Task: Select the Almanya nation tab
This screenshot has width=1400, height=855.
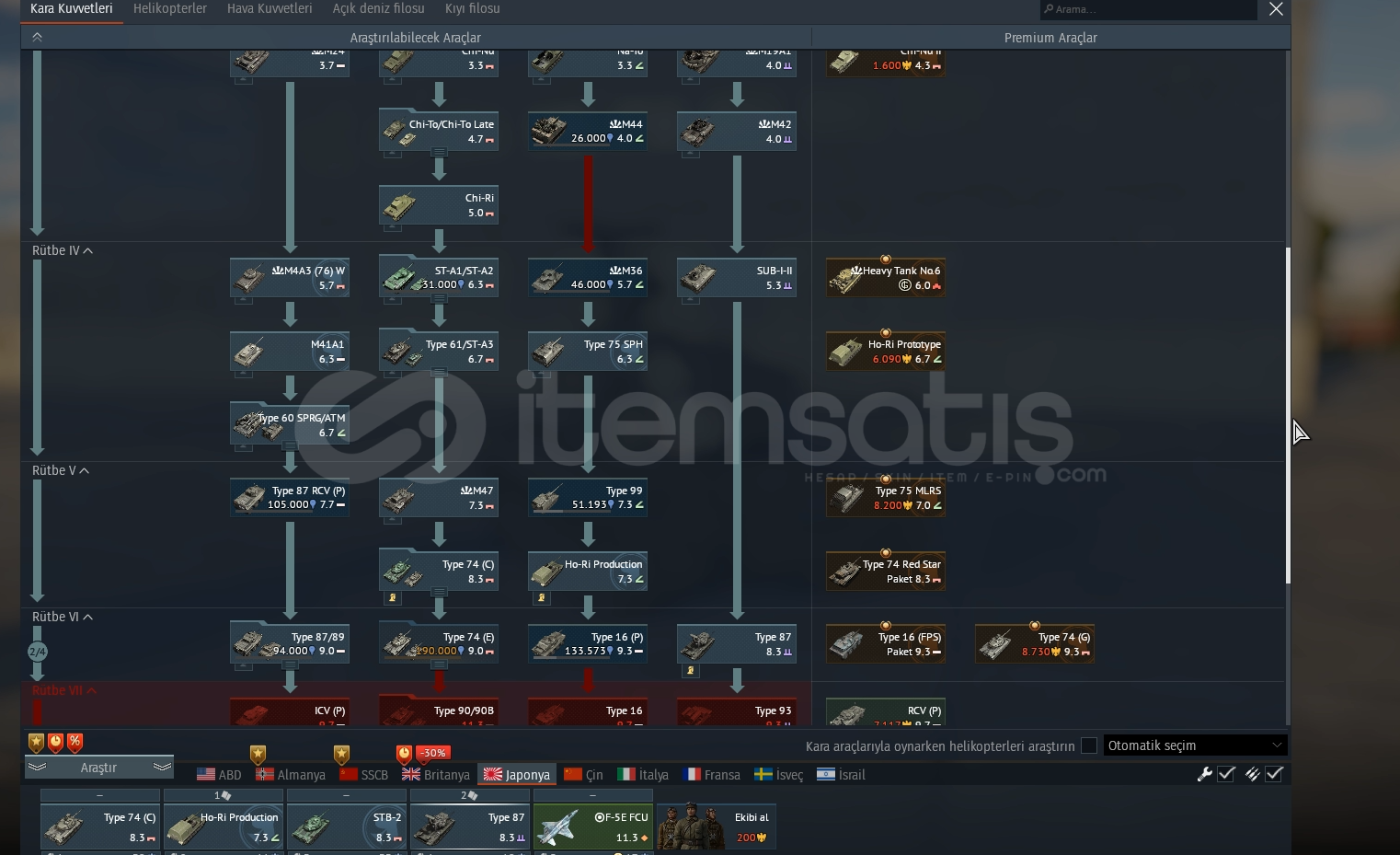Action: pyautogui.click(x=291, y=775)
